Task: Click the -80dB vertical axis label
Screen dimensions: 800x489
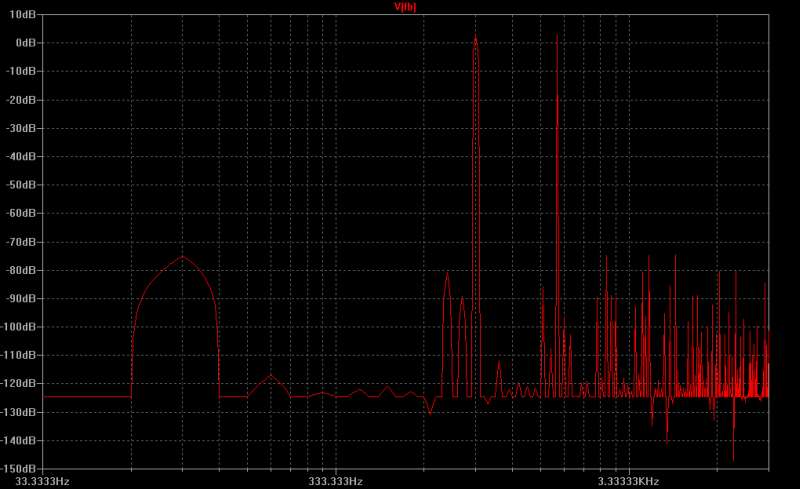Action: coord(21,270)
